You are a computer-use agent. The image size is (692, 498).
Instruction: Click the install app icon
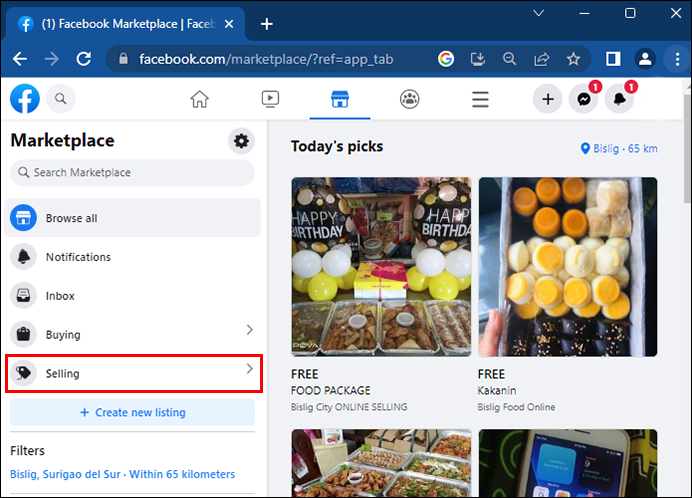point(478,59)
